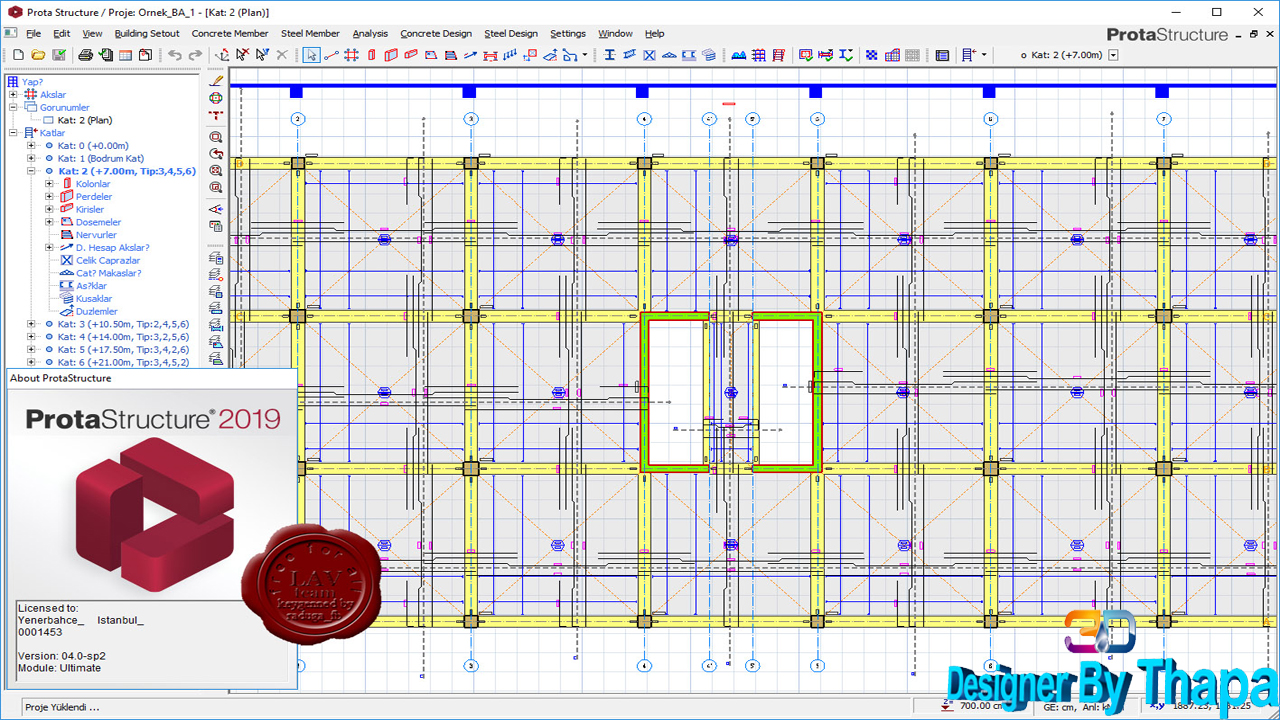1280x720 pixels.
Task: Click the Steel I-beam member icon
Action: point(610,55)
